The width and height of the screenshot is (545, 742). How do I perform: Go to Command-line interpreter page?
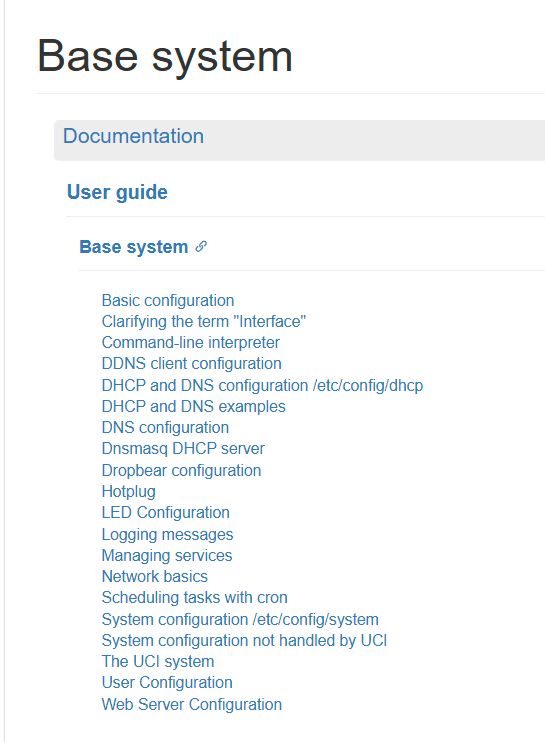coord(191,343)
